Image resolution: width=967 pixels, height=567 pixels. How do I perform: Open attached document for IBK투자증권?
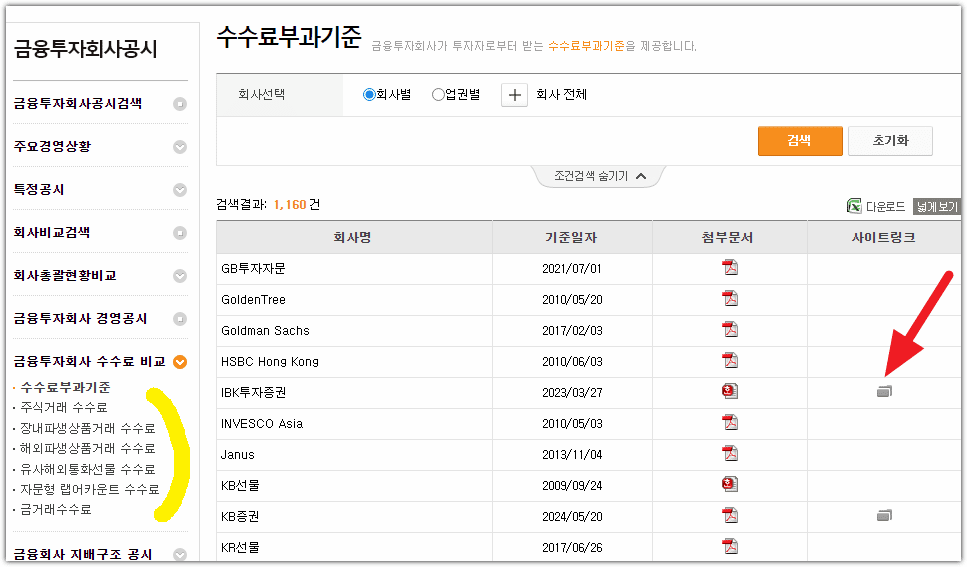(x=730, y=391)
